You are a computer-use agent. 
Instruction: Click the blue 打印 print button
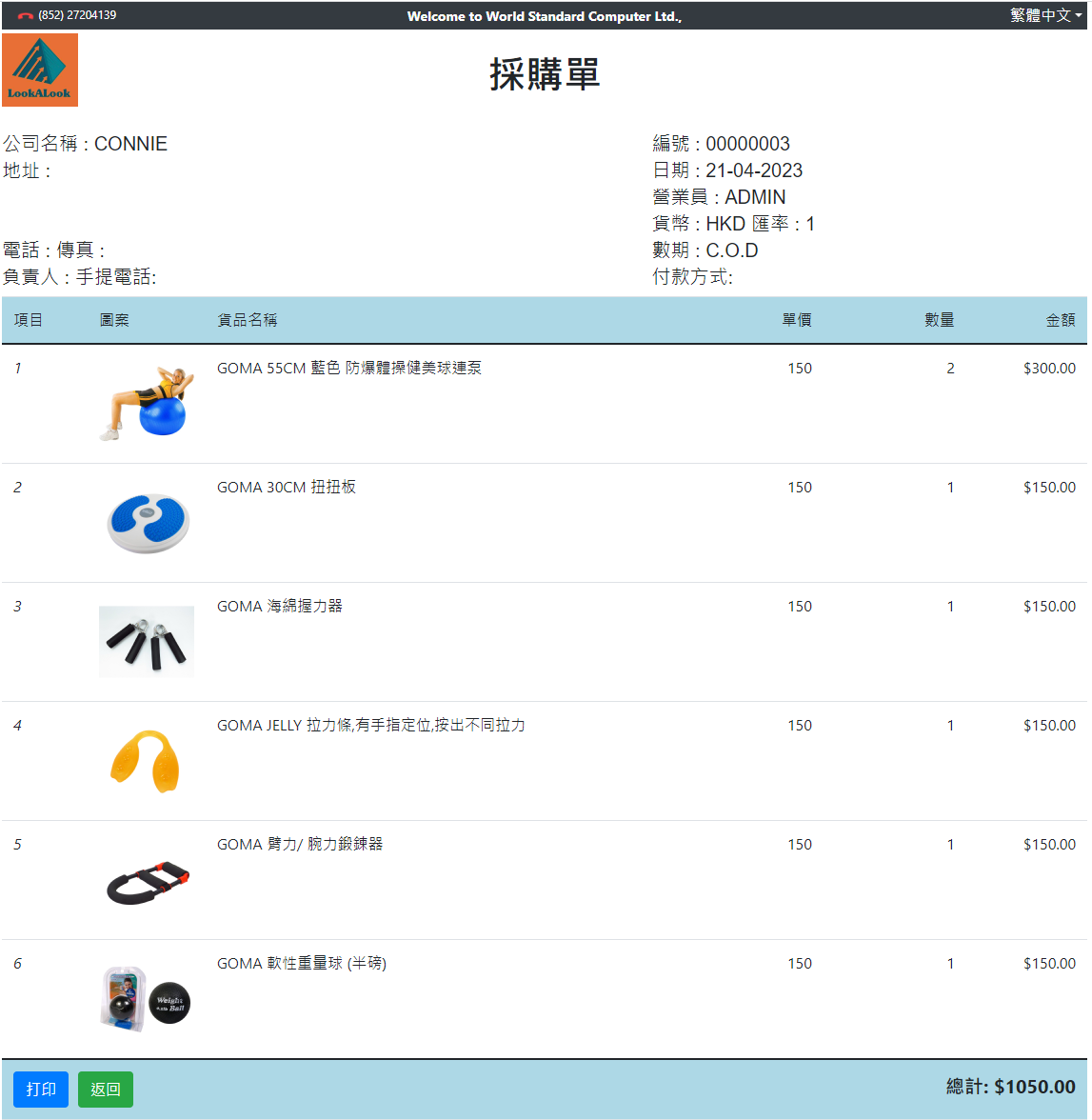pos(41,1090)
